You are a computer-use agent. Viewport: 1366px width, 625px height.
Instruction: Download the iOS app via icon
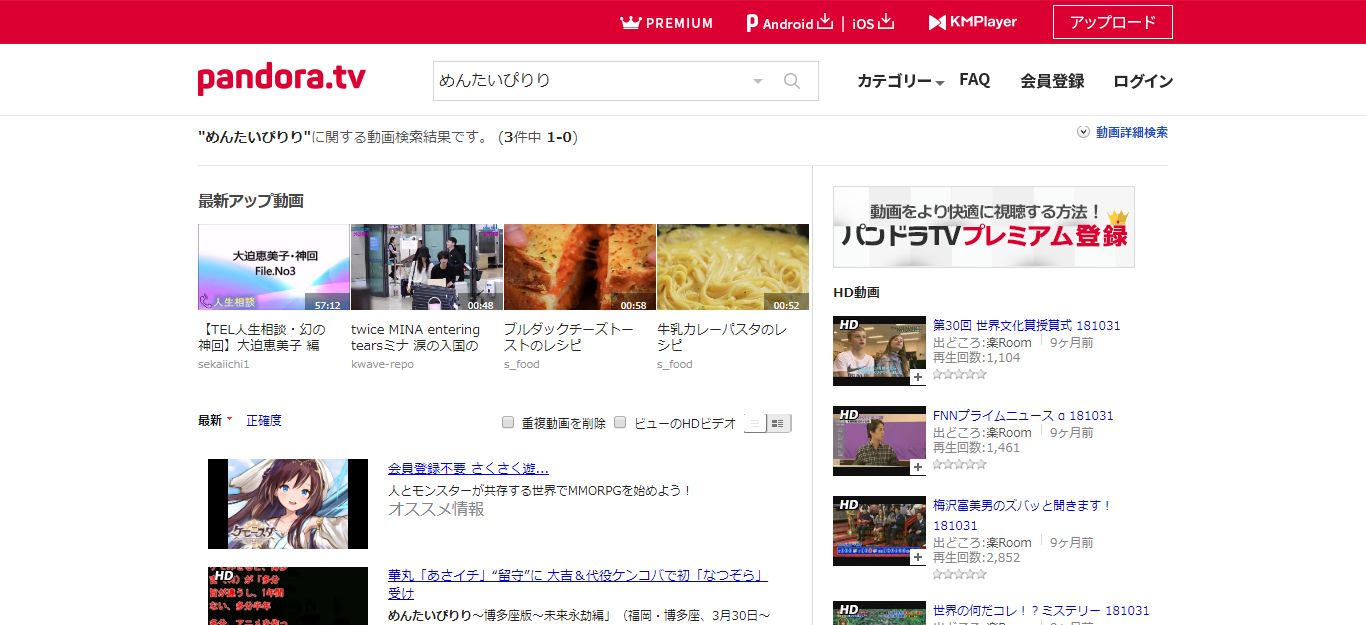pos(886,21)
